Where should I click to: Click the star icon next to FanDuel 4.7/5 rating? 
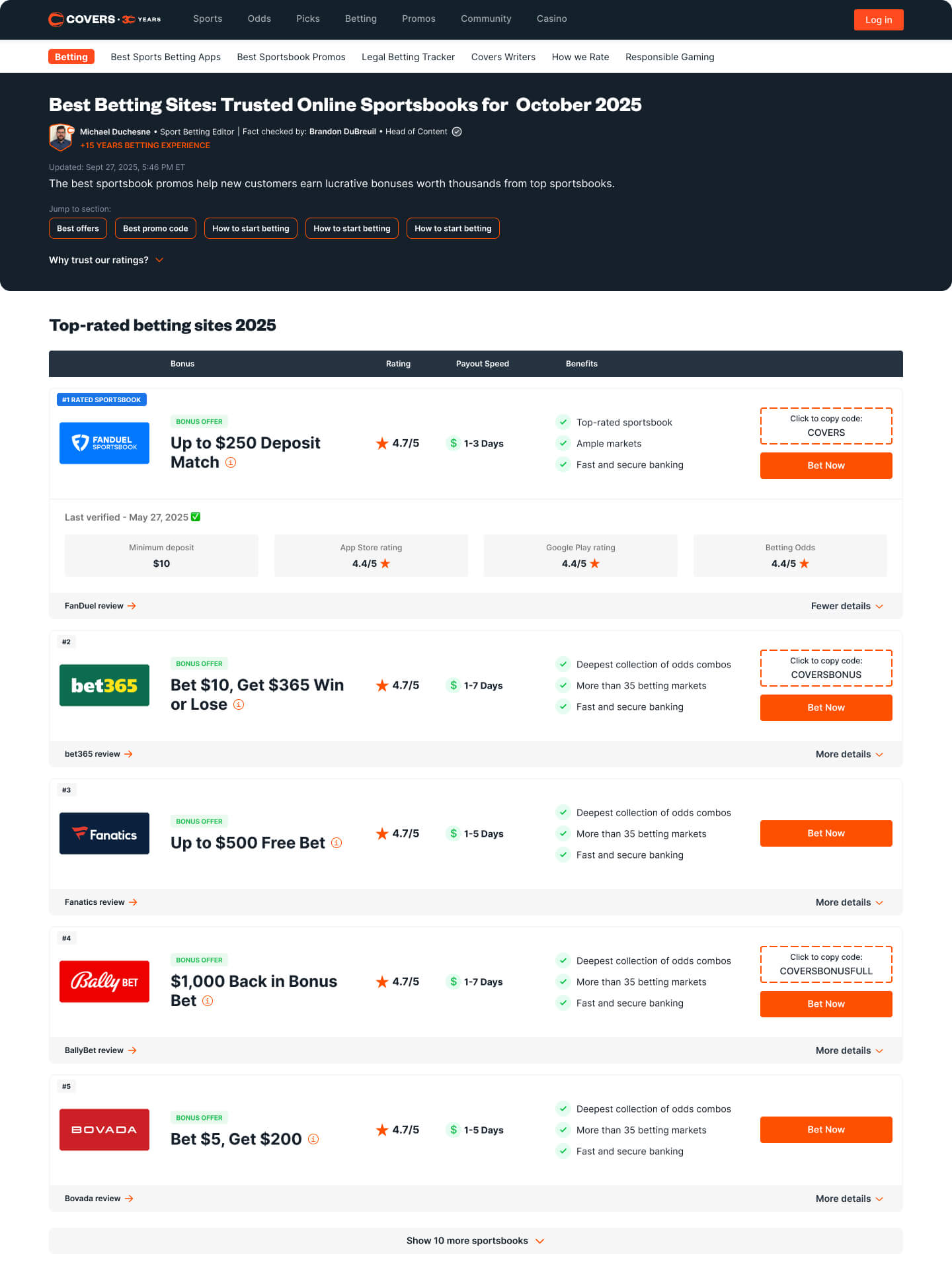pos(382,443)
